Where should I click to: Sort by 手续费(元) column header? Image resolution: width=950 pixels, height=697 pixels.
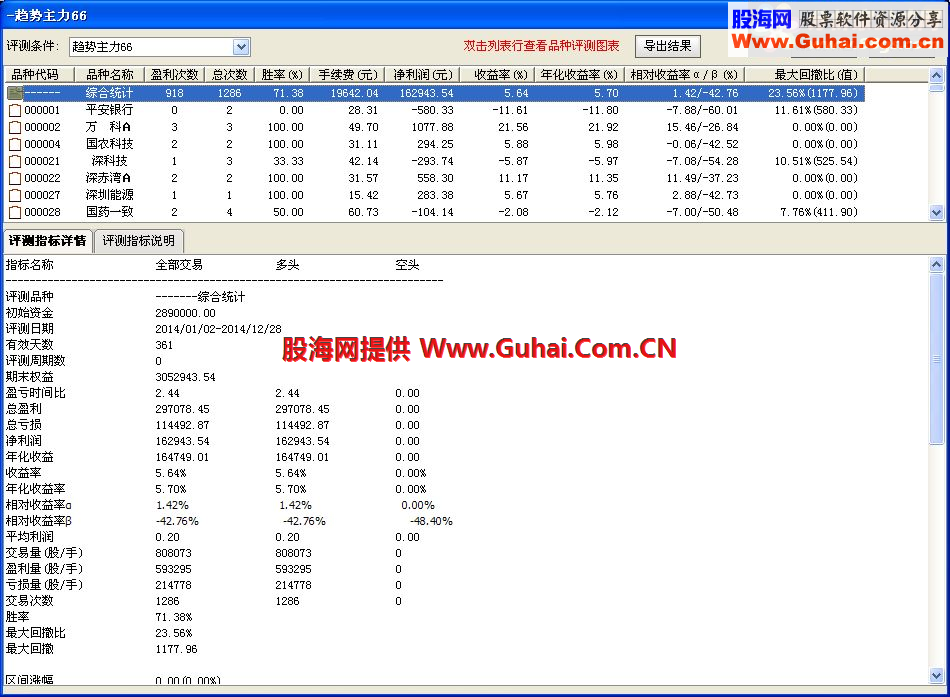(x=348, y=75)
